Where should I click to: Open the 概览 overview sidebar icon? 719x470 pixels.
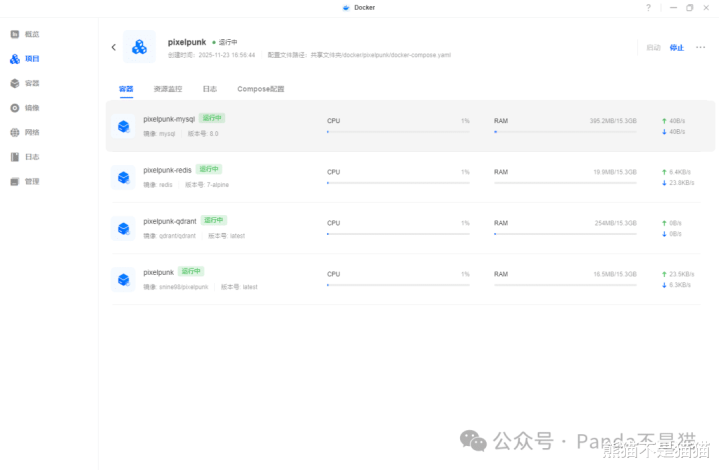[x=15, y=34]
